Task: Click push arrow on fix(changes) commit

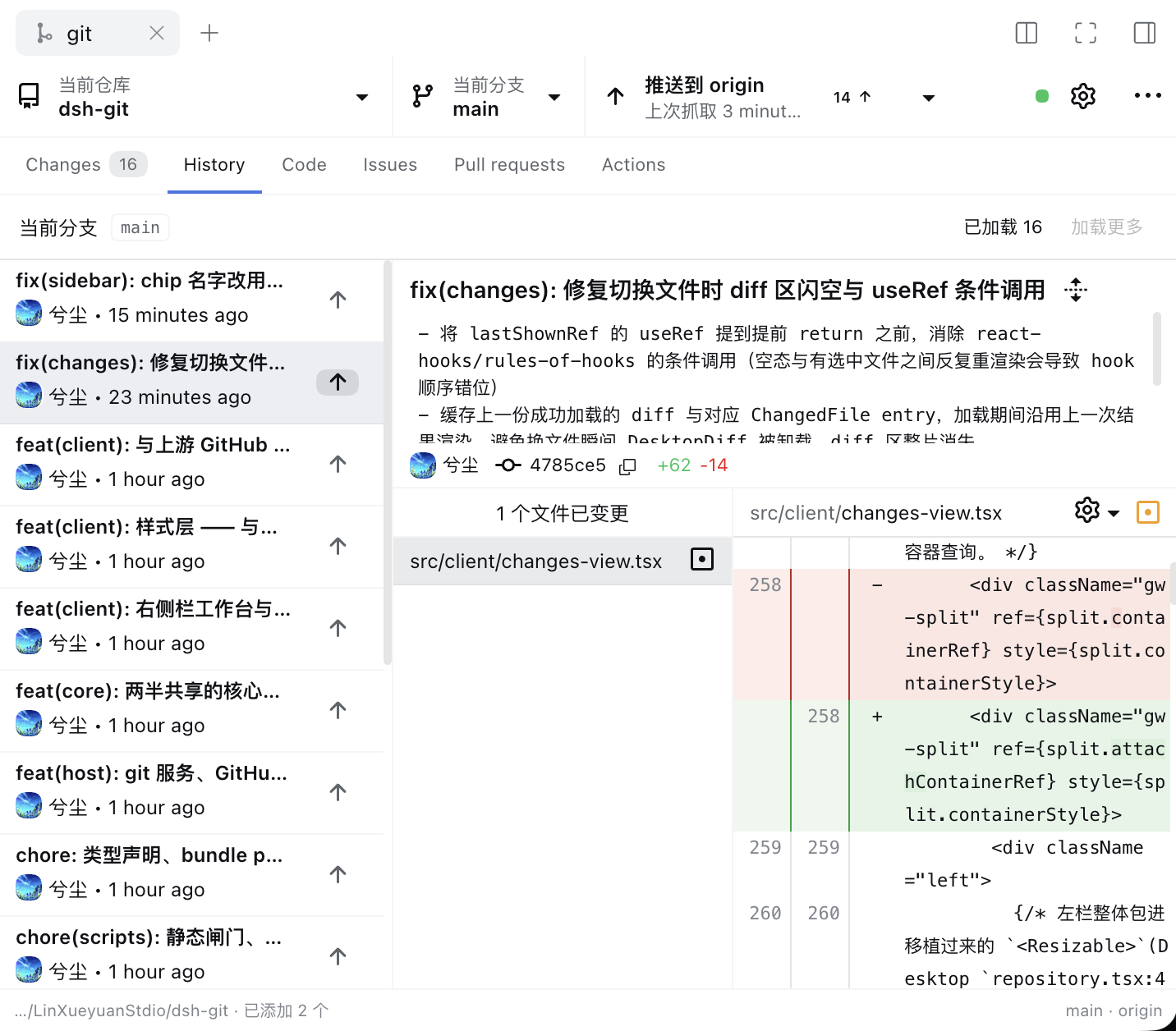Action: [x=338, y=382]
